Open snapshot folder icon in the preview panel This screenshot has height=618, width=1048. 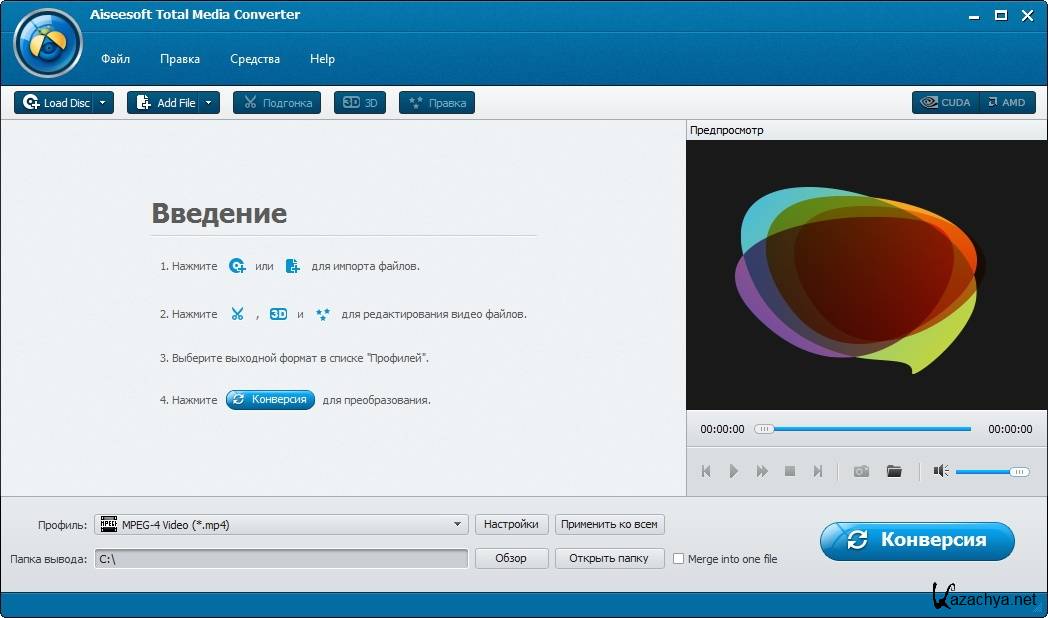coord(894,471)
